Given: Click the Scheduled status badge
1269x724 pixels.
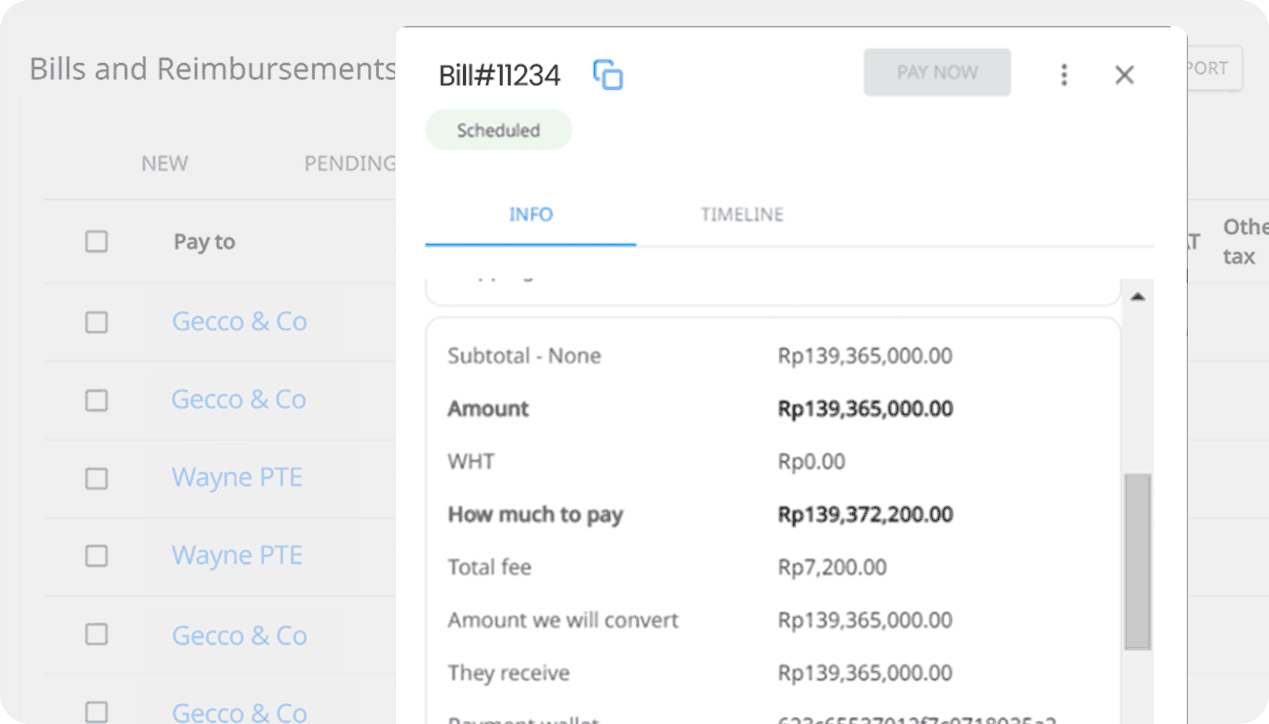Looking at the screenshot, I should [498, 131].
